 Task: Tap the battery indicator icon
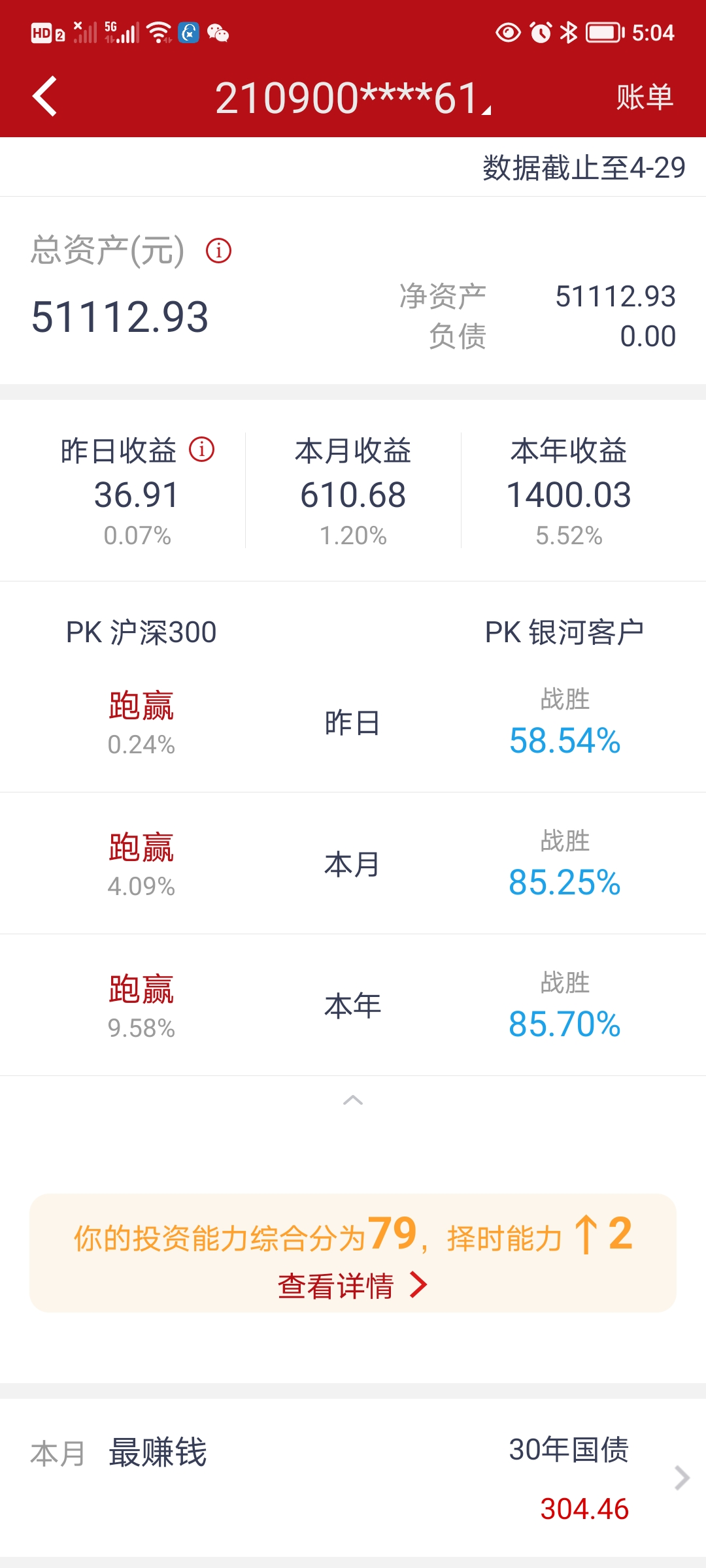point(605,33)
